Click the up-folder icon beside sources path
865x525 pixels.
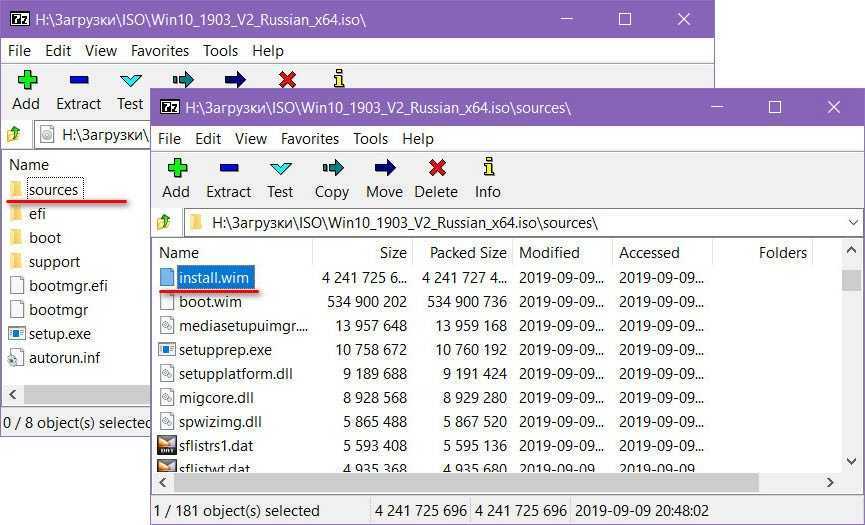click(164, 222)
